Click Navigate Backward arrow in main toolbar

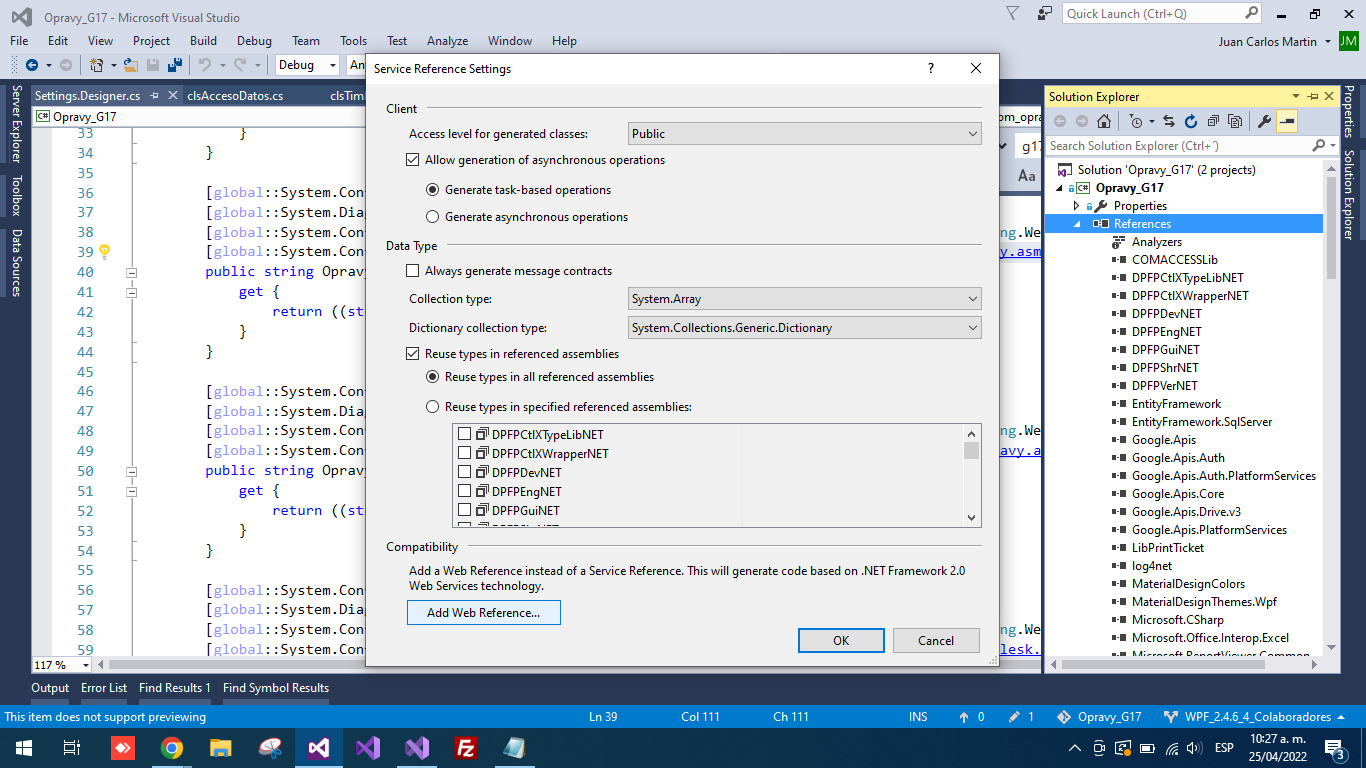[x=31, y=65]
